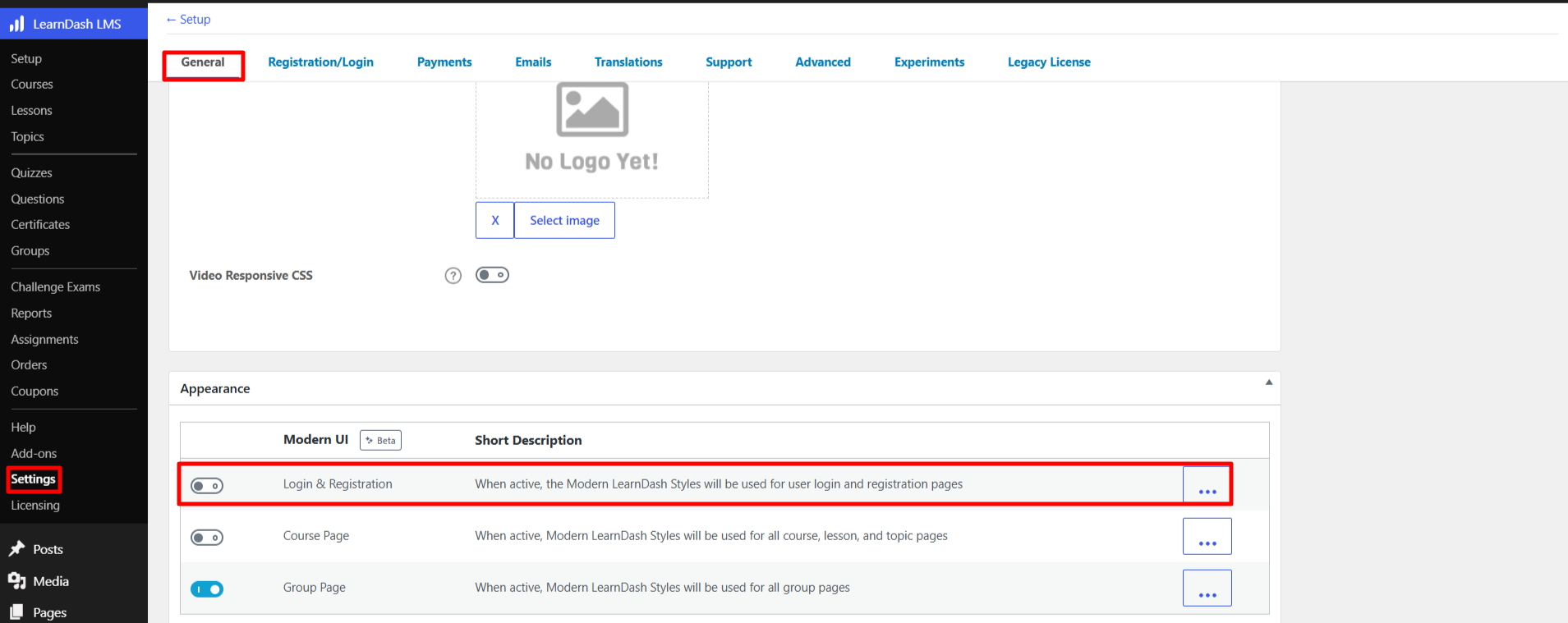Viewport: 1568px width, 623px height.
Task: Open the Payments tab
Action: click(444, 62)
